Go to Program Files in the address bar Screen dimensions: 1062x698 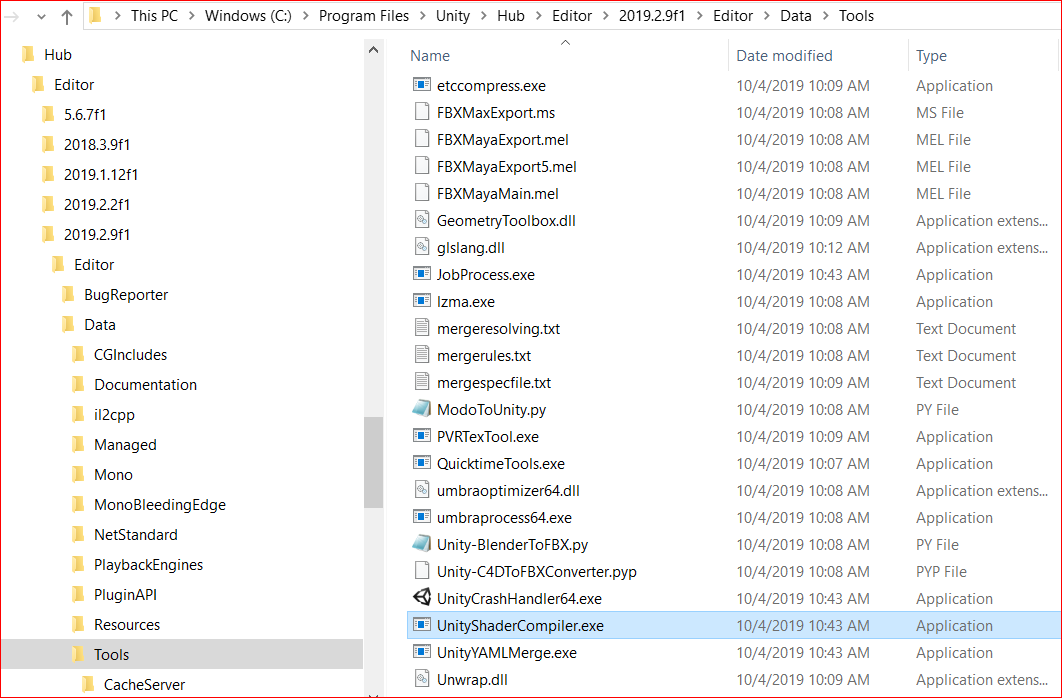[364, 16]
